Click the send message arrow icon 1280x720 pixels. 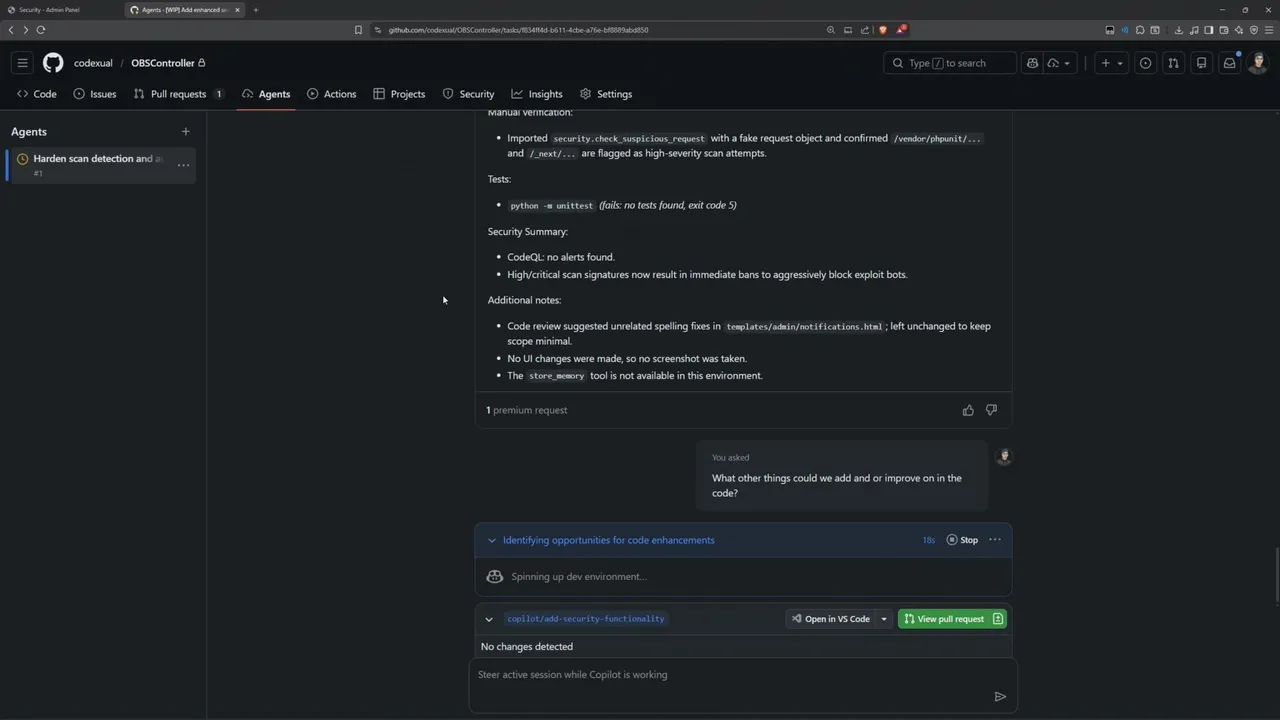pos(1000,696)
